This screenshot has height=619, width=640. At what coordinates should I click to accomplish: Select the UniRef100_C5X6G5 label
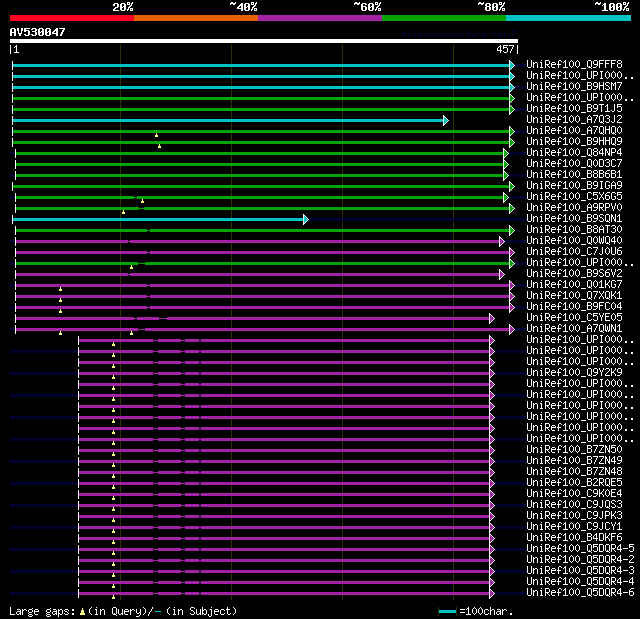tap(574, 197)
